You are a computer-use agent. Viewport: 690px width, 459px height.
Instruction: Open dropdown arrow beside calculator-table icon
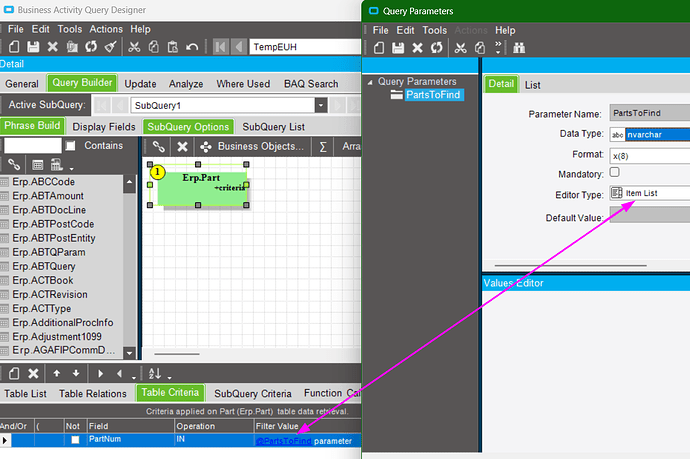tap(71, 169)
